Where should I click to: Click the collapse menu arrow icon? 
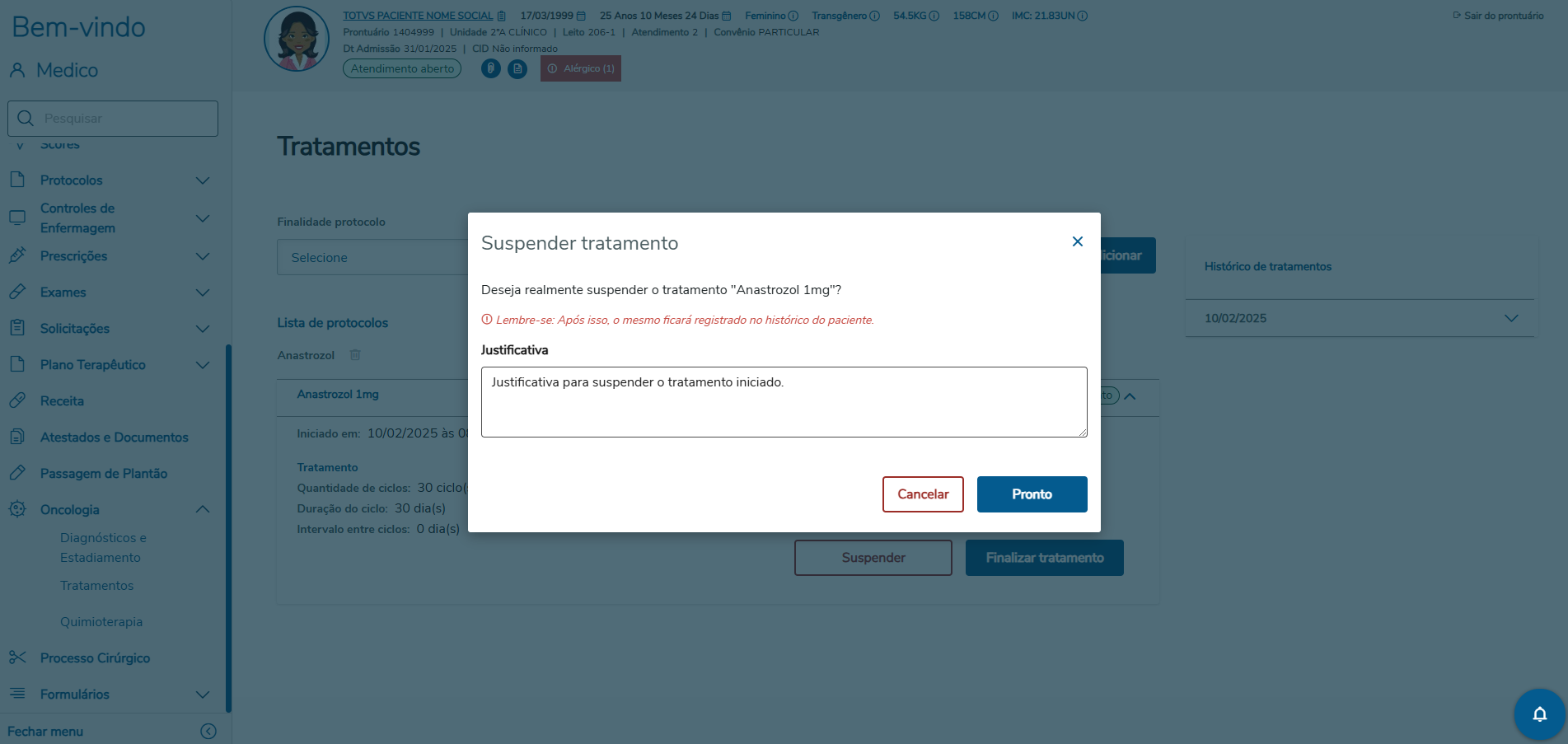tap(208, 732)
